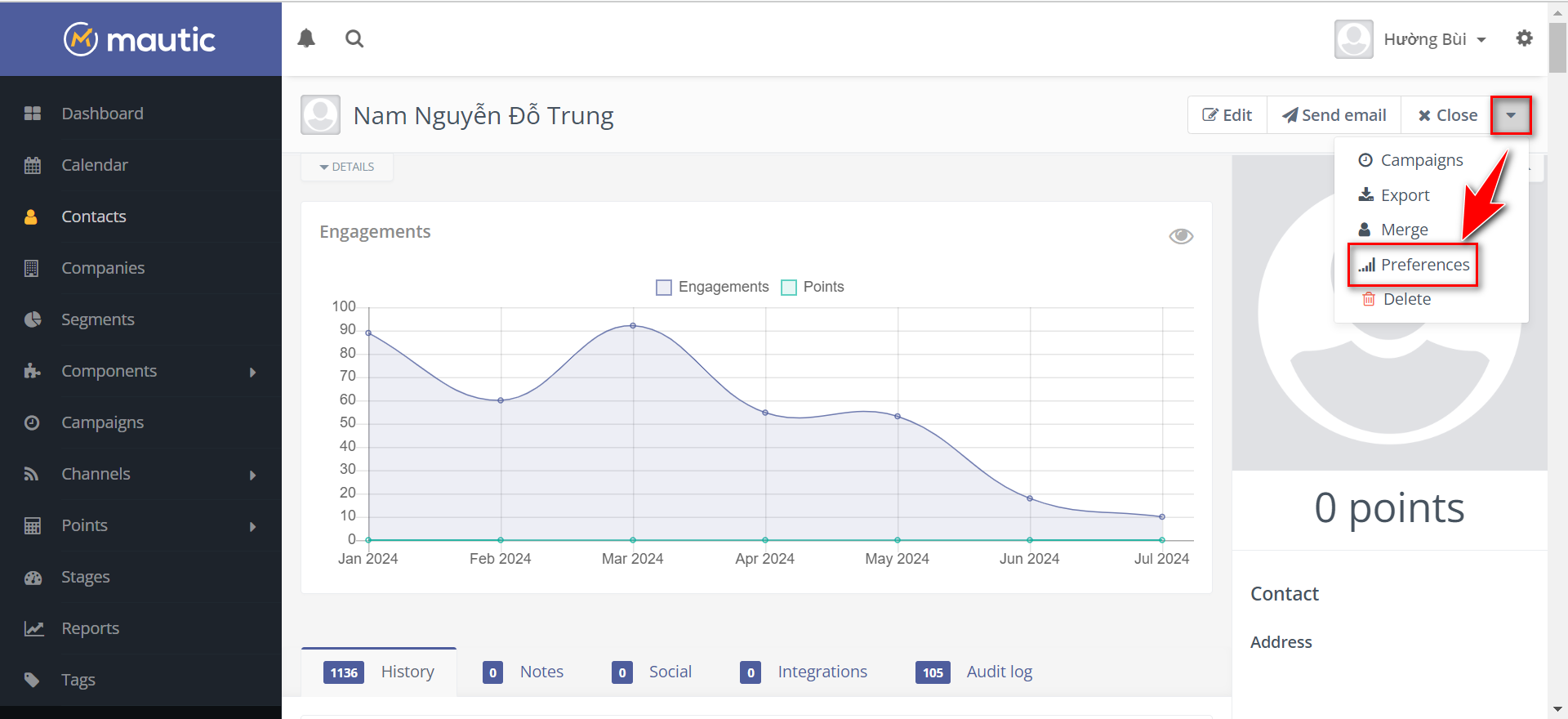
Task: Open Reports in the sidebar
Action: (x=91, y=628)
